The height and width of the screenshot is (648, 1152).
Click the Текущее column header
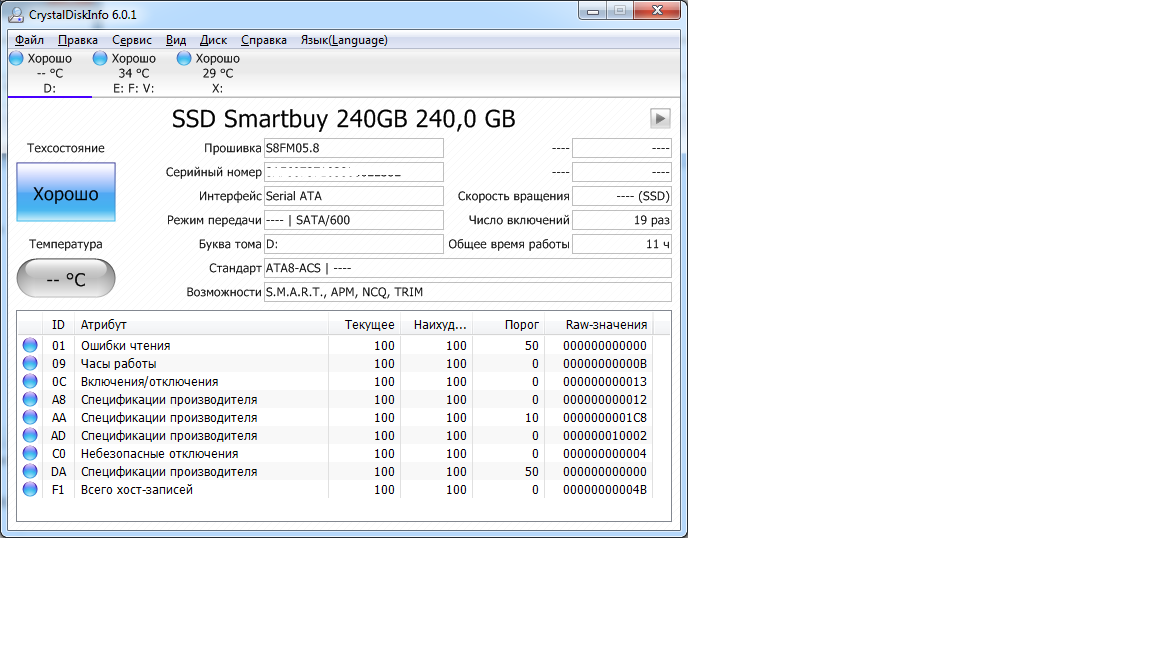pos(364,325)
